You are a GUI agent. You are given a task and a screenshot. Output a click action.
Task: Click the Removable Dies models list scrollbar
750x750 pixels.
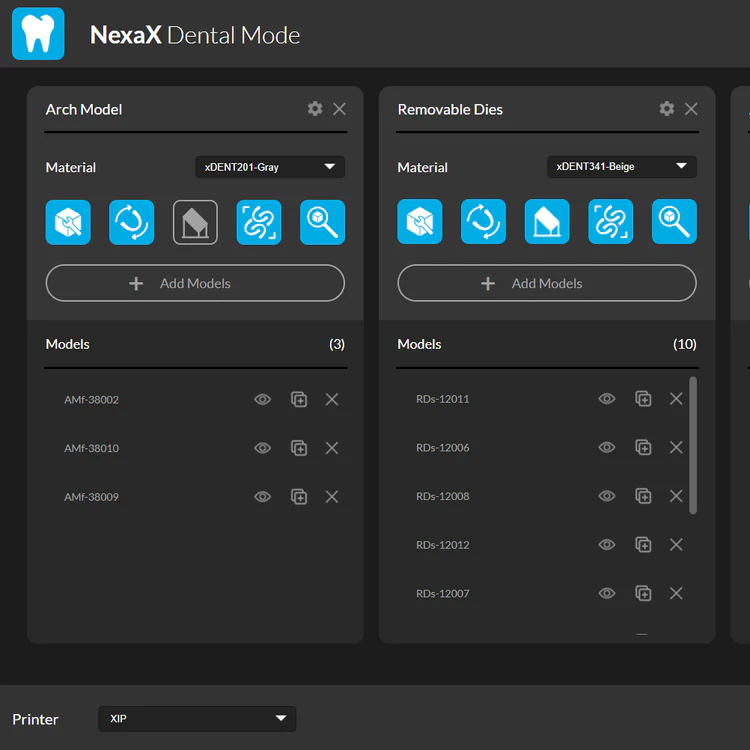click(x=694, y=445)
